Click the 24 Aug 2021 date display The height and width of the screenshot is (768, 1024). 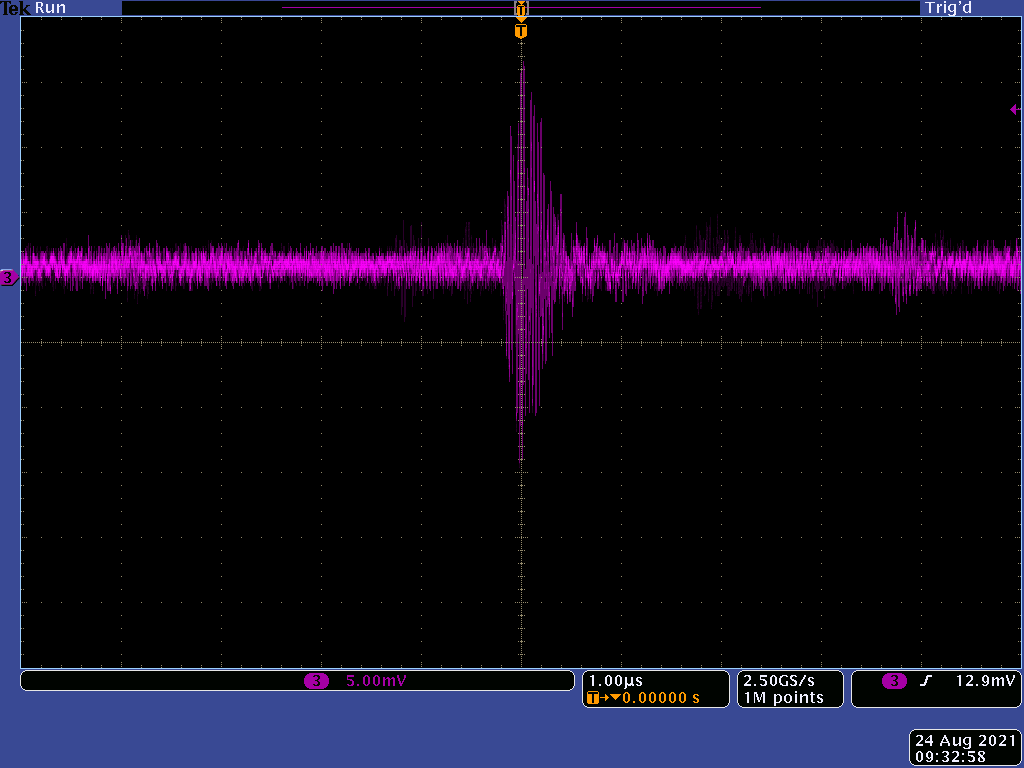[965, 741]
